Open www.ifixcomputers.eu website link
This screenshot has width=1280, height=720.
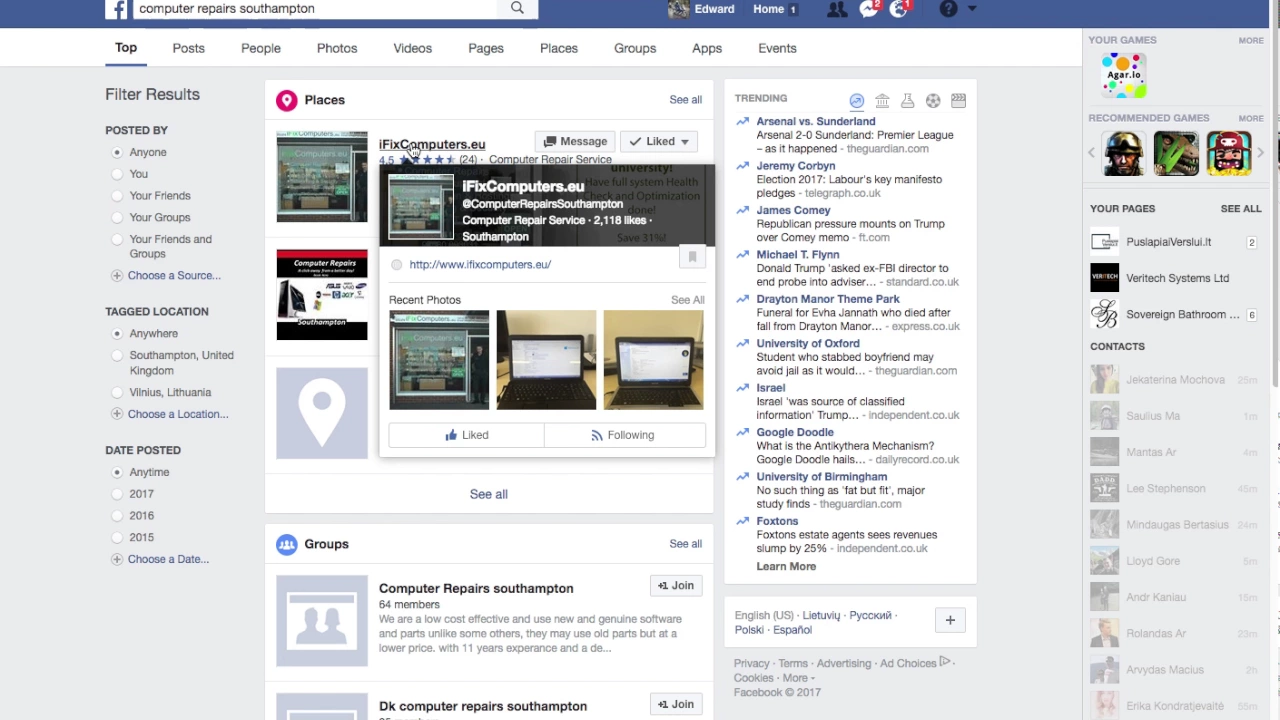pyautogui.click(x=480, y=264)
